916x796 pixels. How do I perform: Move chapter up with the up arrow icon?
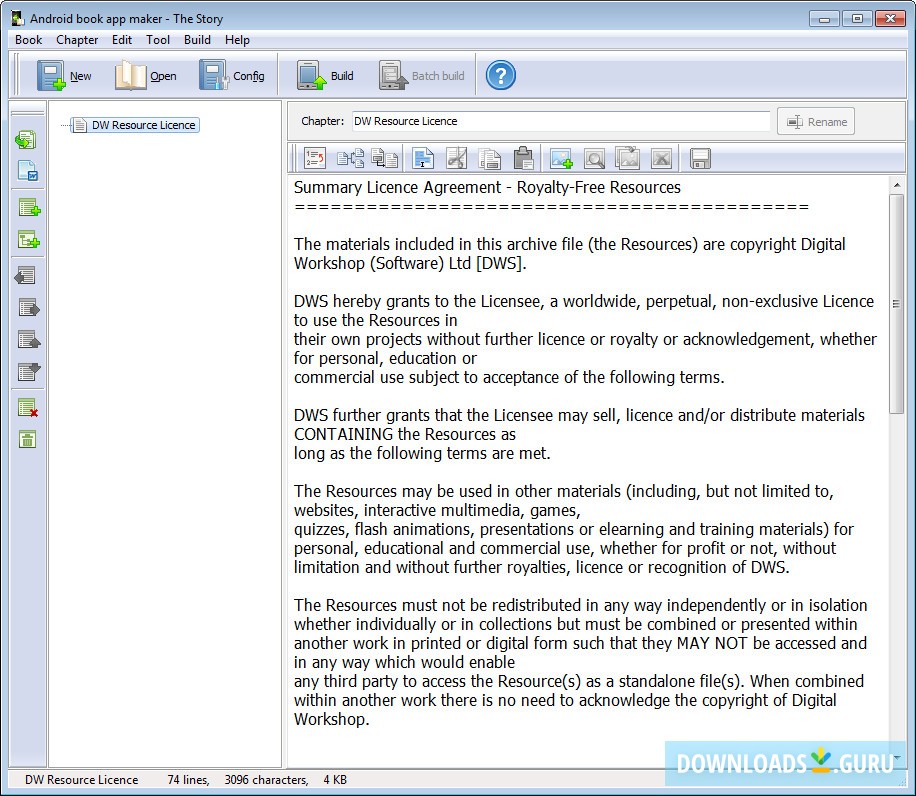pyautogui.click(x=29, y=339)
